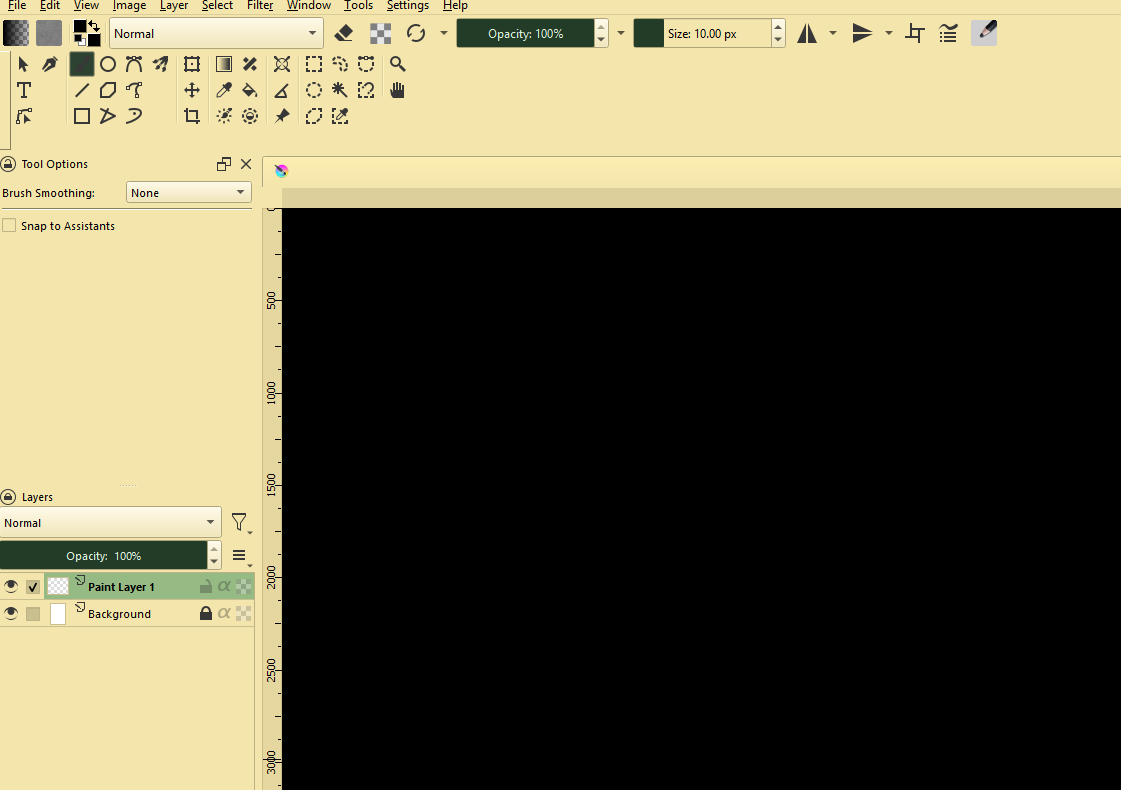The height and width of the screenshot is (790, 1121).
Task: Hide Paint Layer 1 with eye icon
Action: [11, 587]
